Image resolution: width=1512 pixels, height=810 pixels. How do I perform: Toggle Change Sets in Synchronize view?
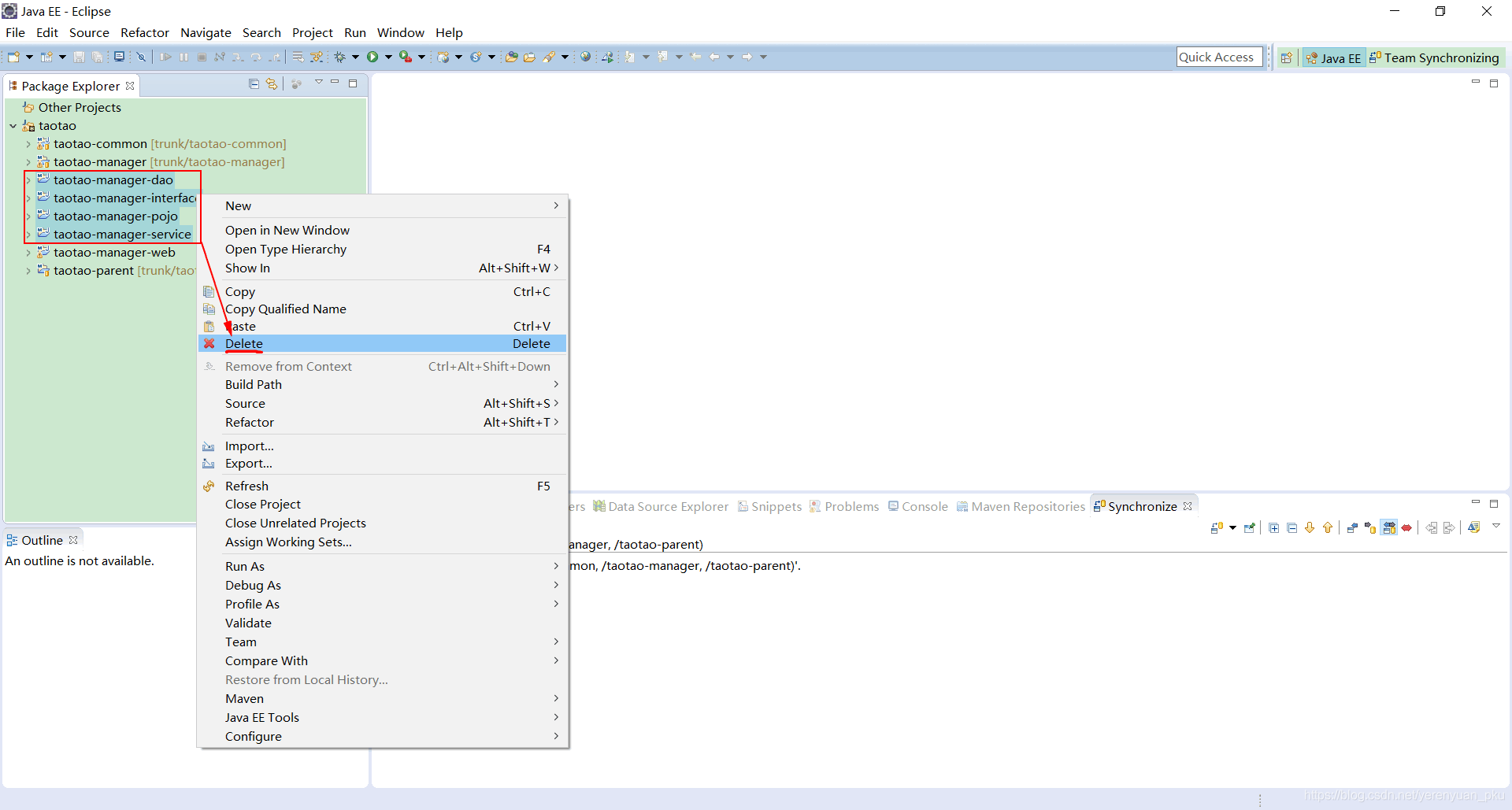1473,527
